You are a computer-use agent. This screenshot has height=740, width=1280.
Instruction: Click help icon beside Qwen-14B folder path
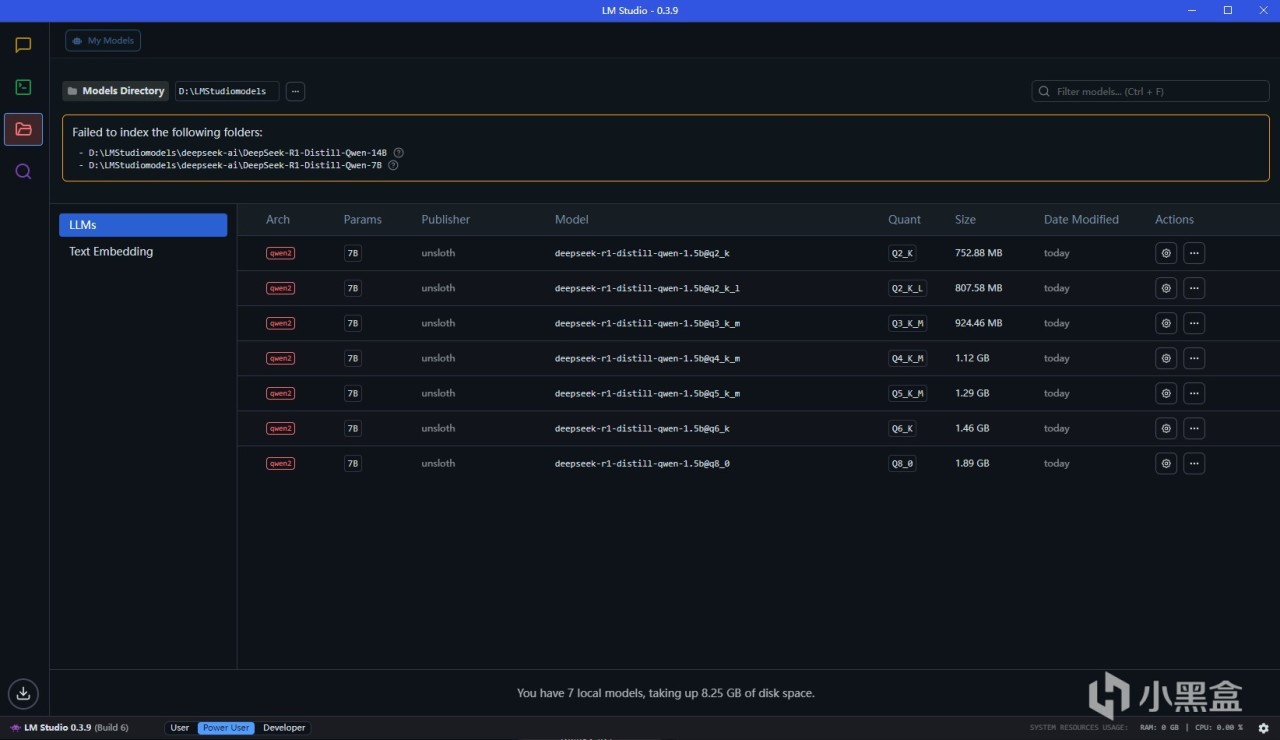(399, 153)
